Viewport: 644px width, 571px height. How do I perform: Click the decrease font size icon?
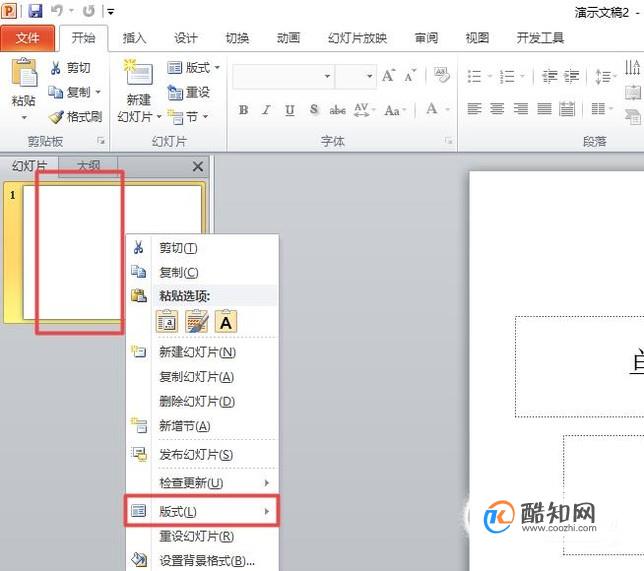tap(409, 76)
